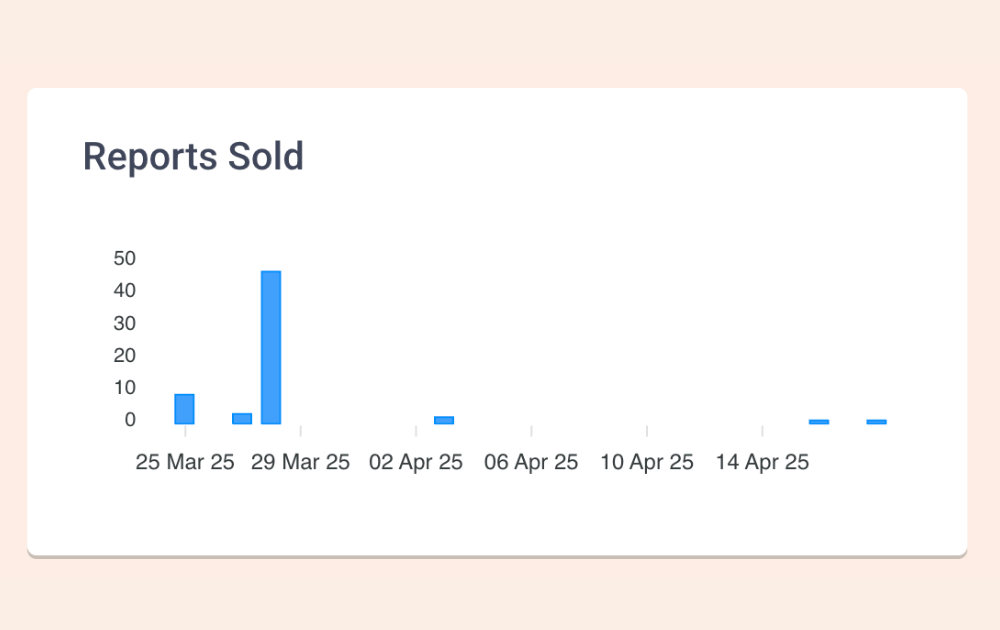Screen dimensions: 1000x630
Task: Click the 25 Mar 25 axis label
Action: [185, 462]
